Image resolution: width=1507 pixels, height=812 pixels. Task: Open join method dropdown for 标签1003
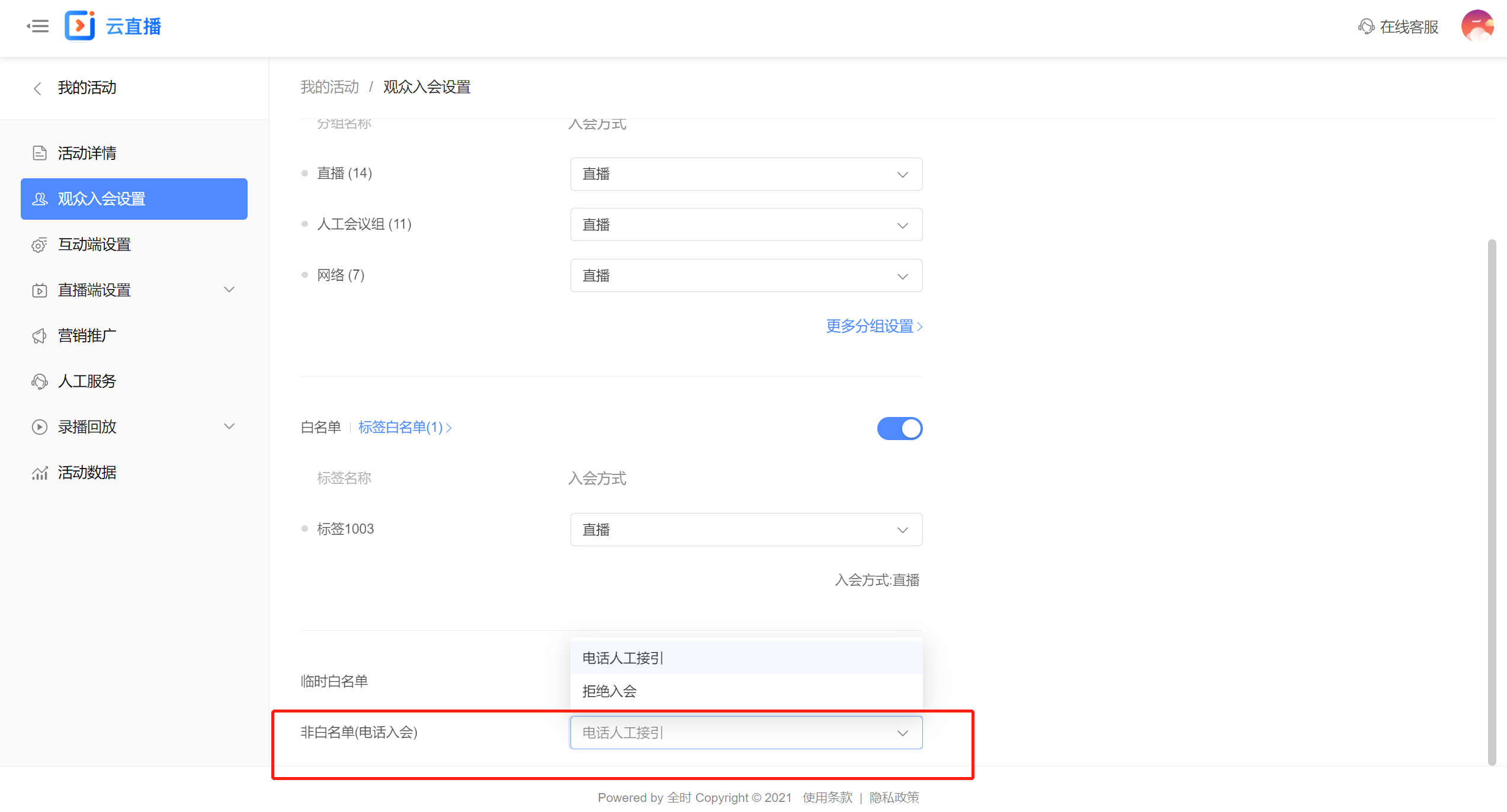pos(746,529)
